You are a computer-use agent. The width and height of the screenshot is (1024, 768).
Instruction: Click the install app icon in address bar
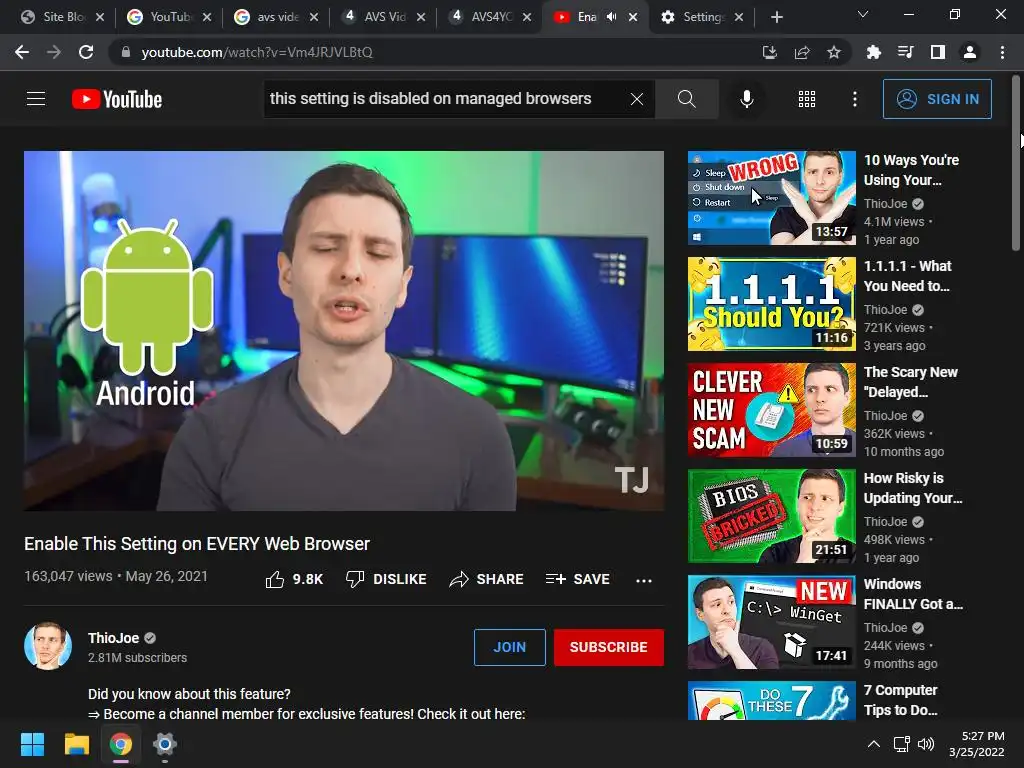(769, 52)
